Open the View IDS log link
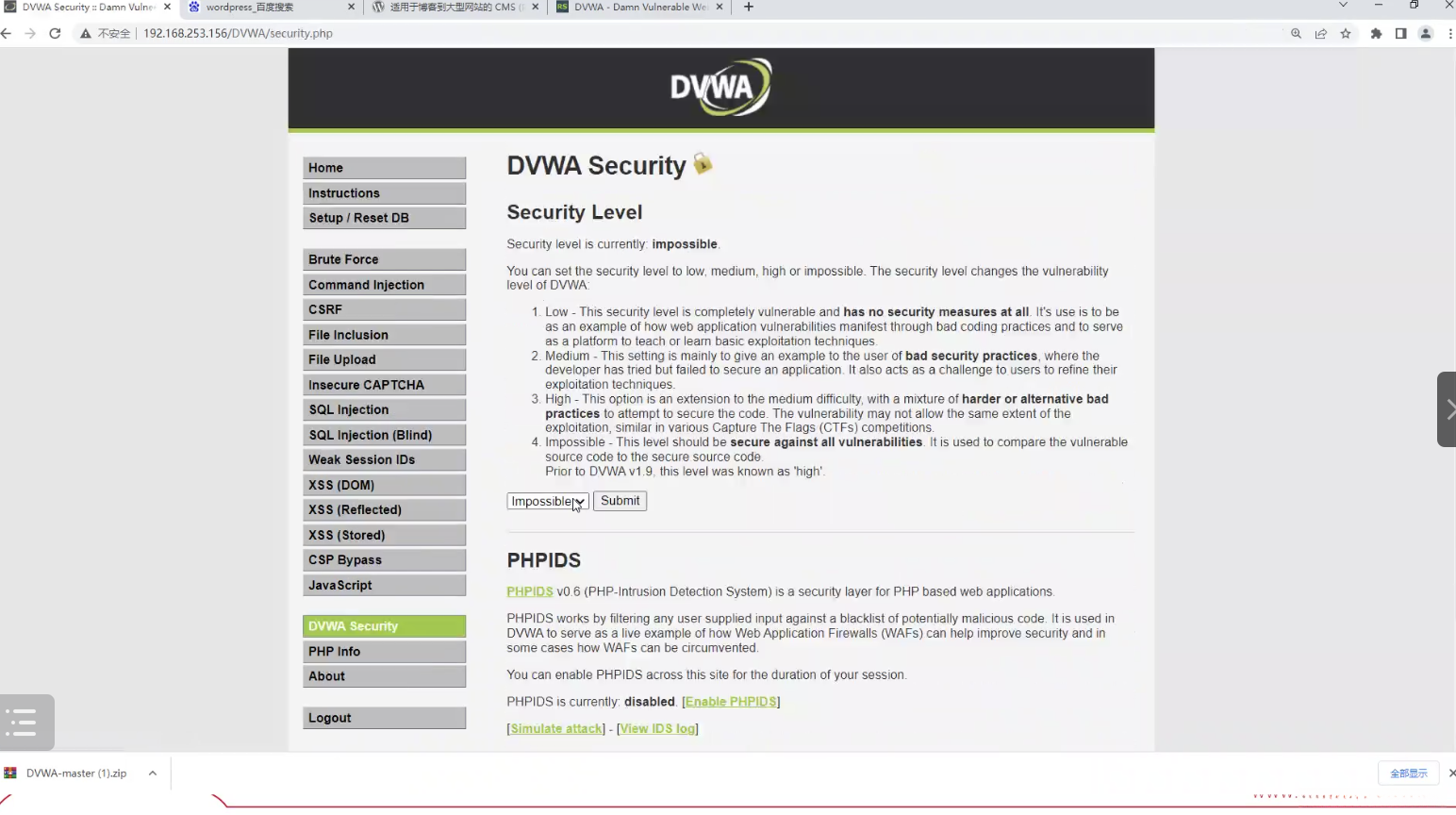The height and width of the screenshot is (815, 1456). pos(657,729)
